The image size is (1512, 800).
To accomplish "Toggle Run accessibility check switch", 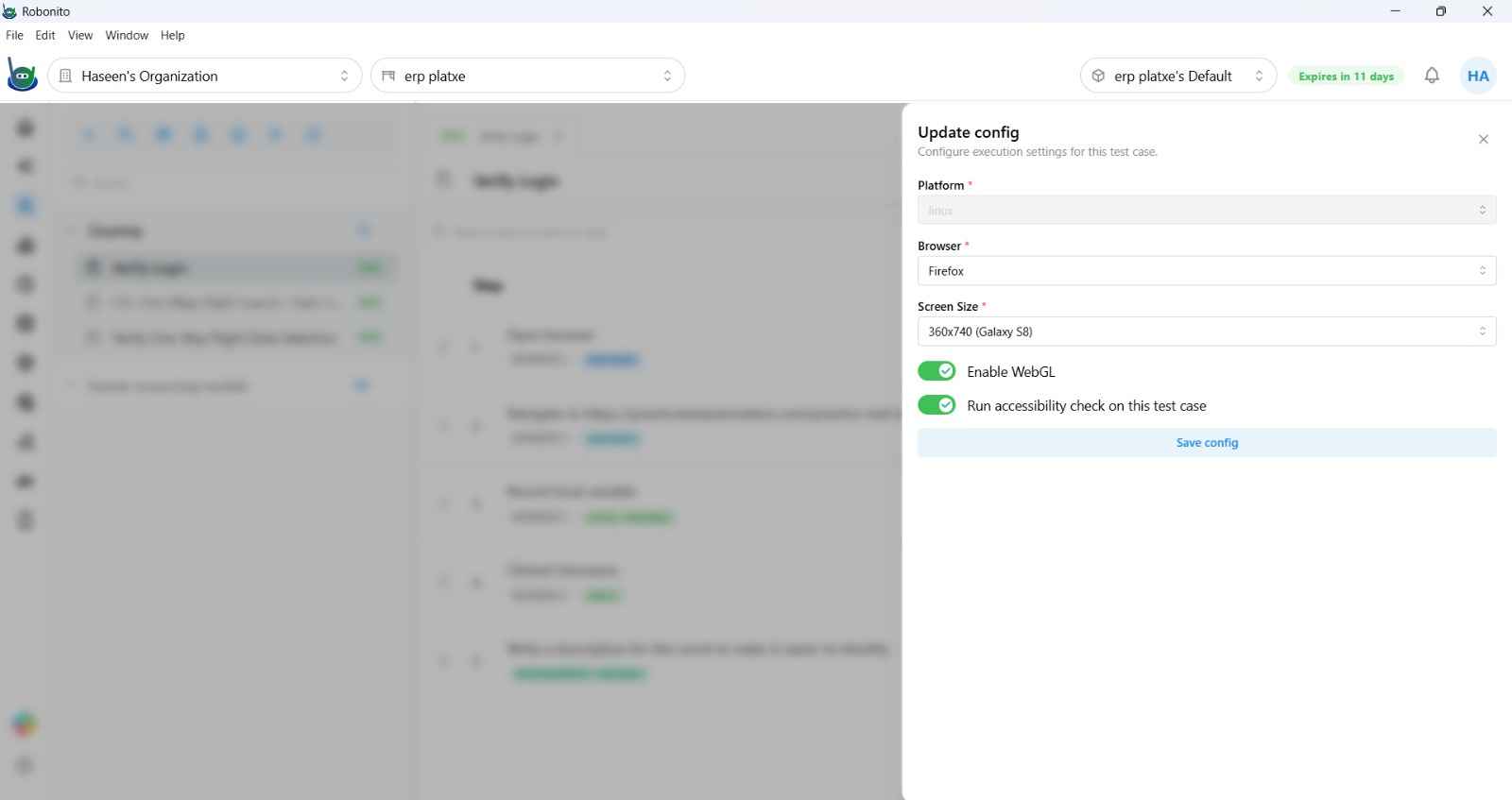I will [936, 405].
